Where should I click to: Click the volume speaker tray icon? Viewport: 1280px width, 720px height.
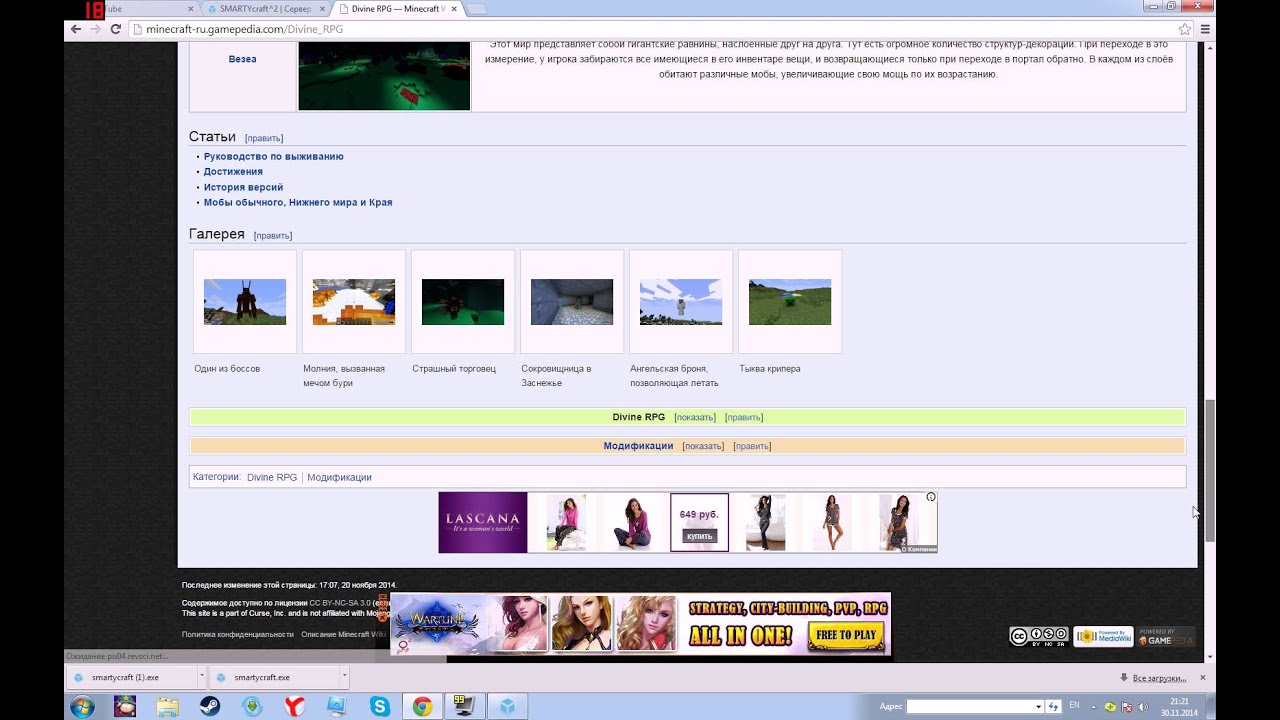coord(1142,707)
